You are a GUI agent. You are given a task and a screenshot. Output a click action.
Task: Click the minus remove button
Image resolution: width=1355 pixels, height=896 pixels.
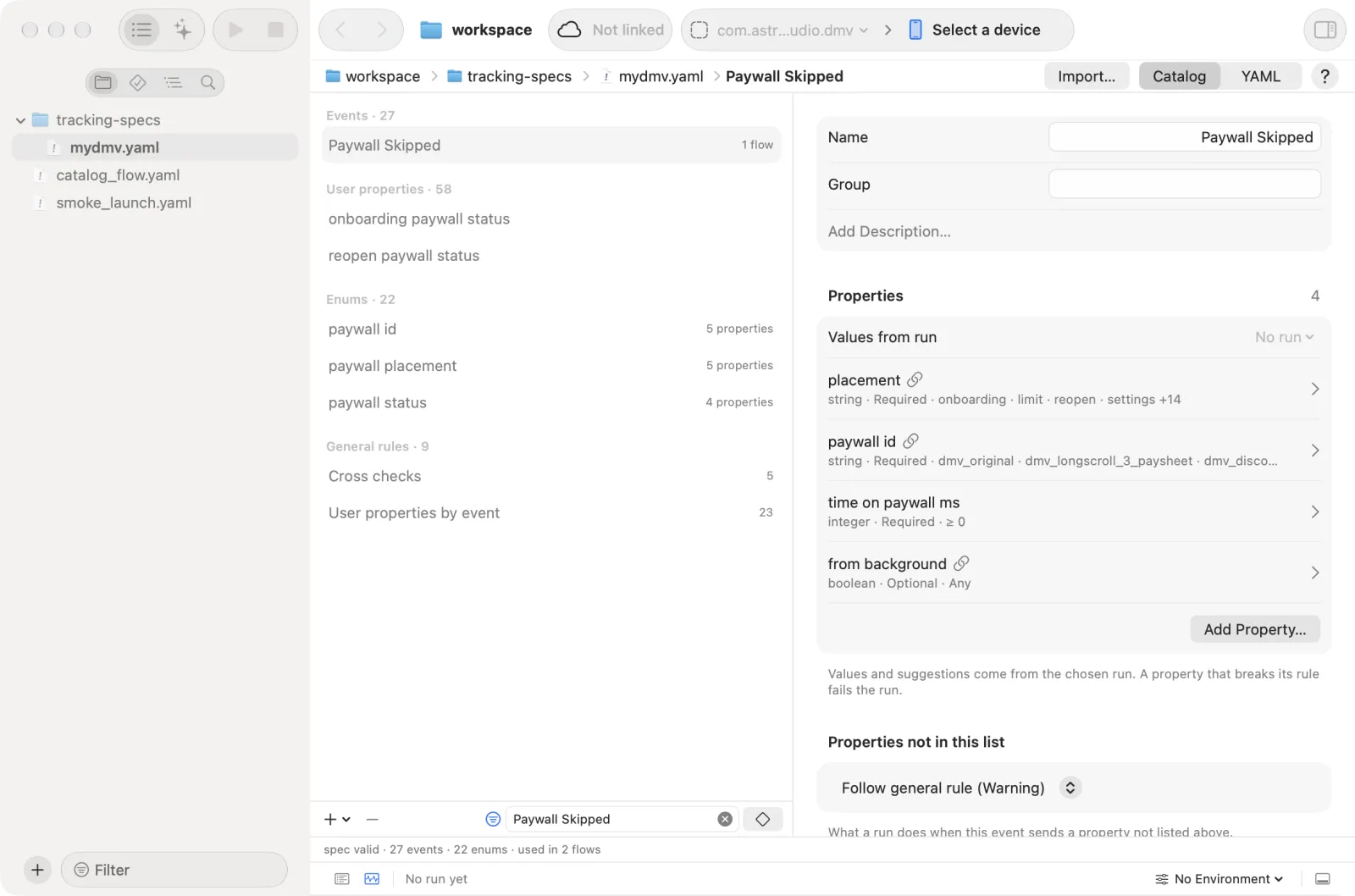[372, 819]
